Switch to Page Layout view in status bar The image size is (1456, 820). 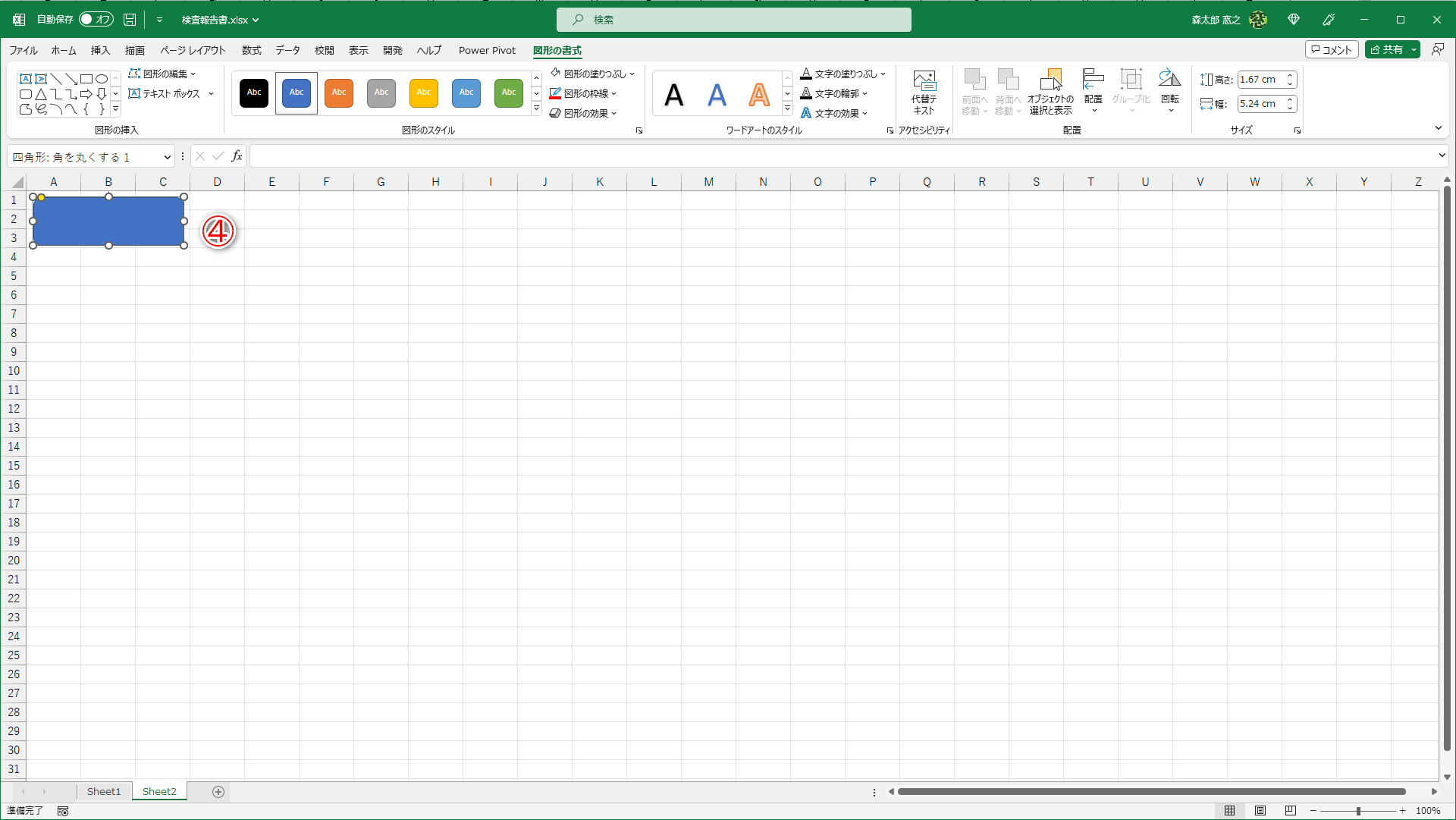[1260, 811]
